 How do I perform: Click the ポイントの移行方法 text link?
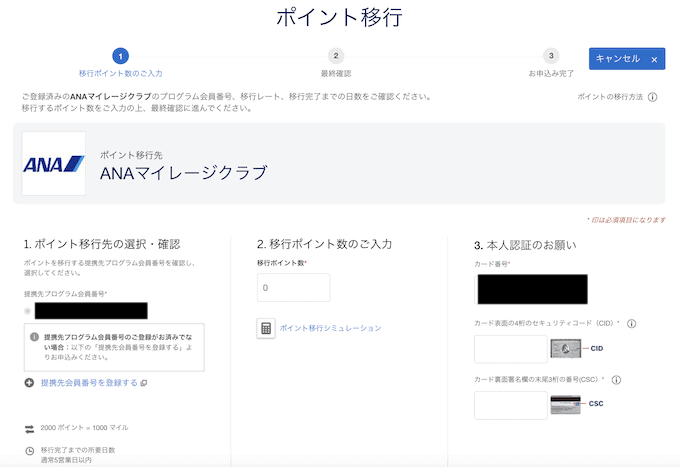coord(610,97)
